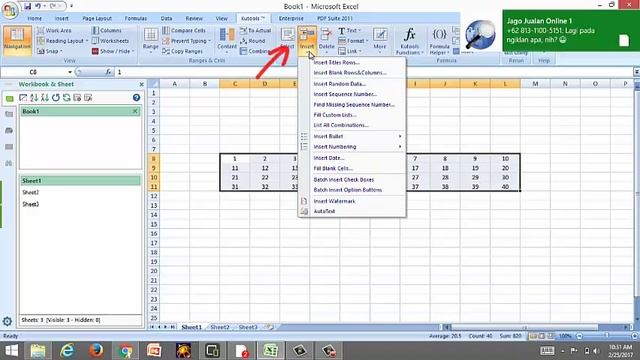640x360 pixels.
Task: Open the Reading Layout tool
Action: (x=62, y=41)
